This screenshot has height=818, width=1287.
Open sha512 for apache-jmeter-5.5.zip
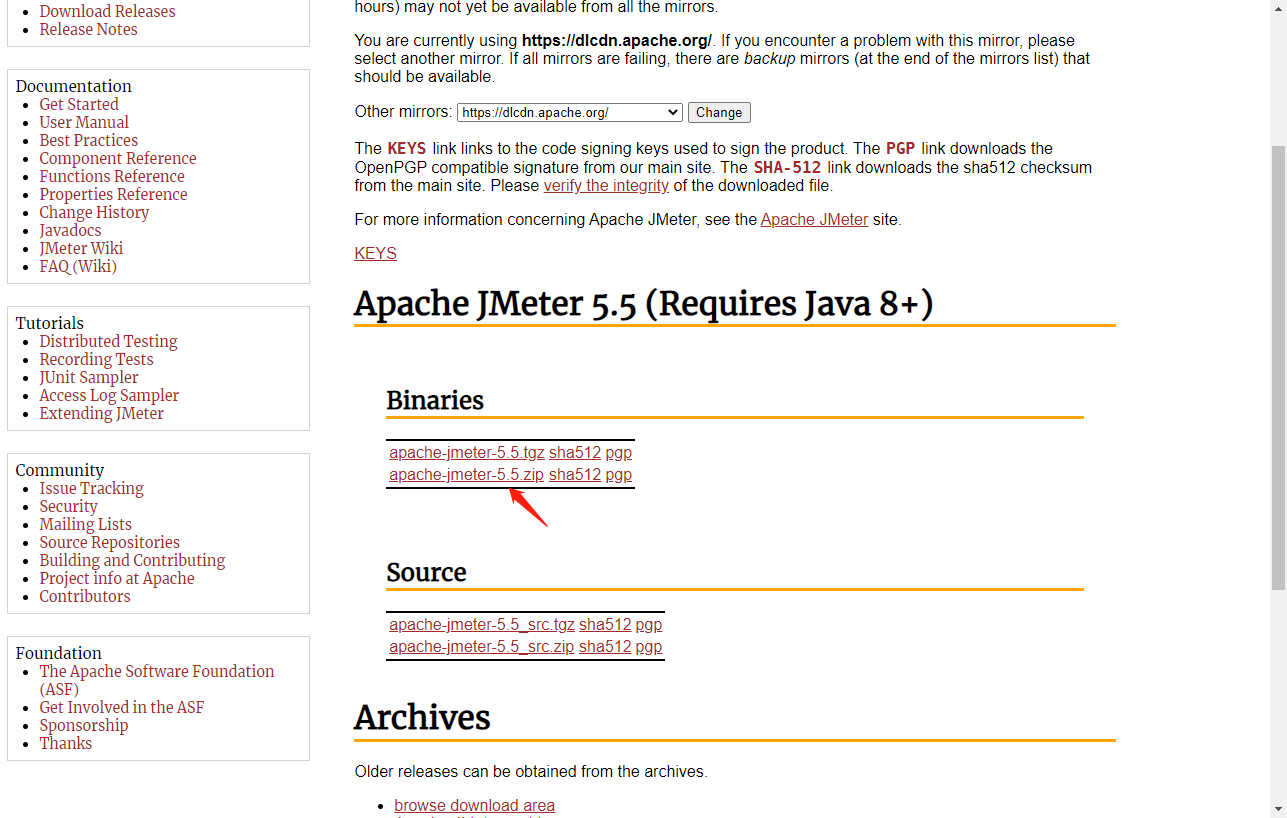pyautogui.click(x=575, y=474)
